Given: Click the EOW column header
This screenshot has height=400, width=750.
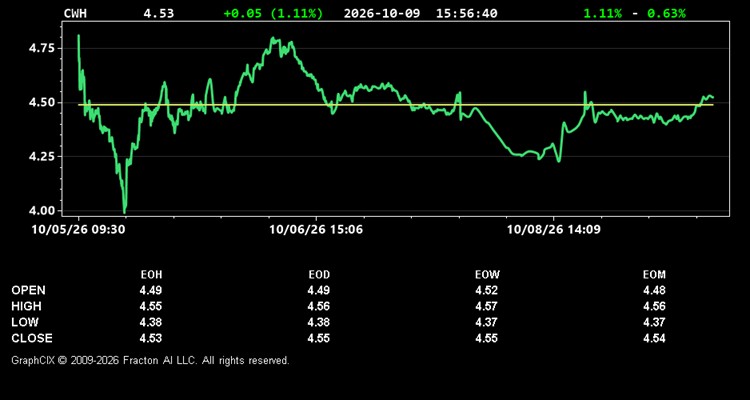Looking at the screenshot, I should tap(487, 275).
